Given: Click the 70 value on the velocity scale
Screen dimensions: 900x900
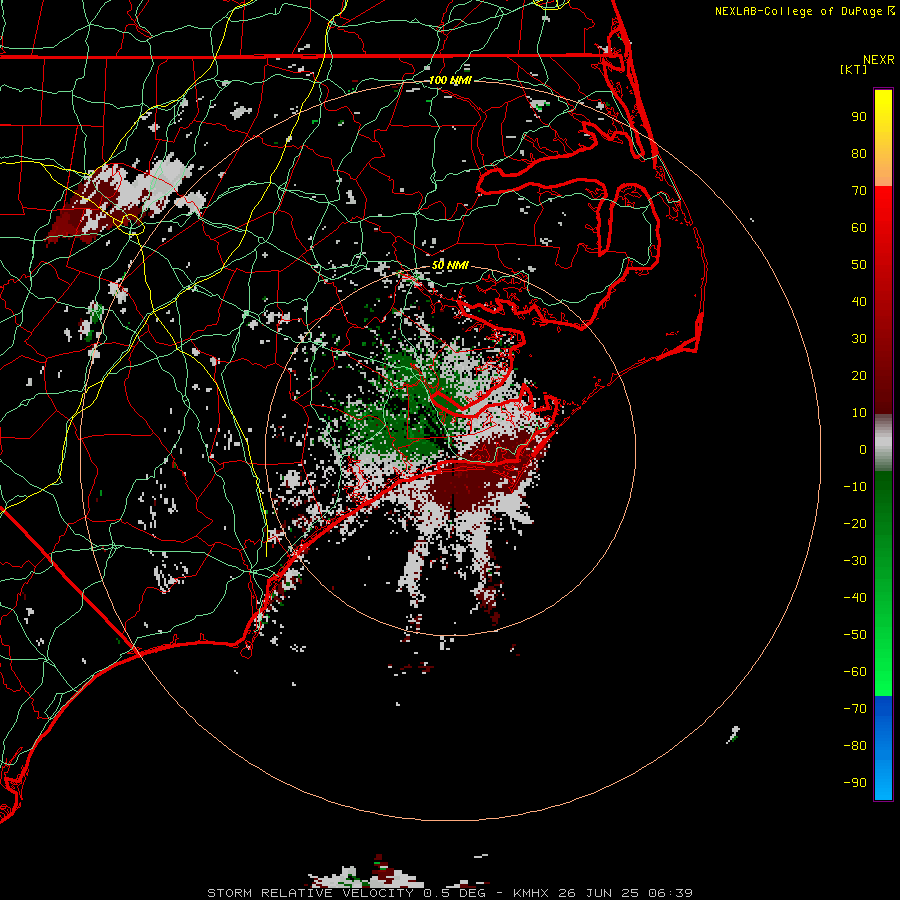Looking at the screenshot, I should [x=859, y=191].
